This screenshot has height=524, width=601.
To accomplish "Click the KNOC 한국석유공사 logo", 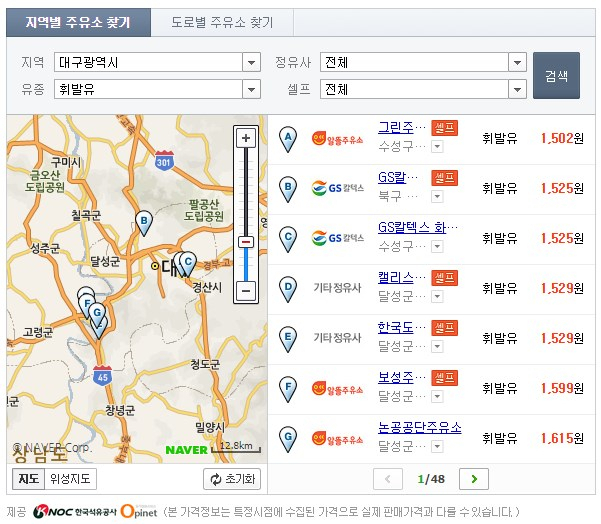I will 75,512.
